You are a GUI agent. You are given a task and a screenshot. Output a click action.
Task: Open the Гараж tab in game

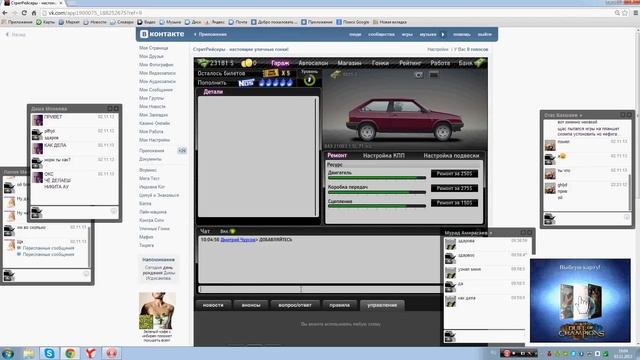point(280,63)
